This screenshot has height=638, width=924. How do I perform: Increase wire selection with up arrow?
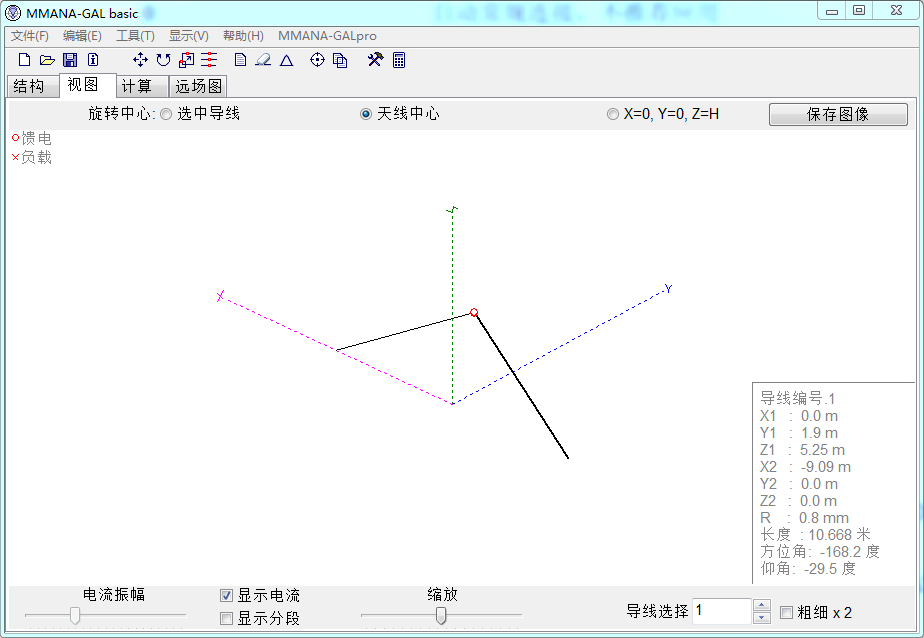(x=762, y=605)
